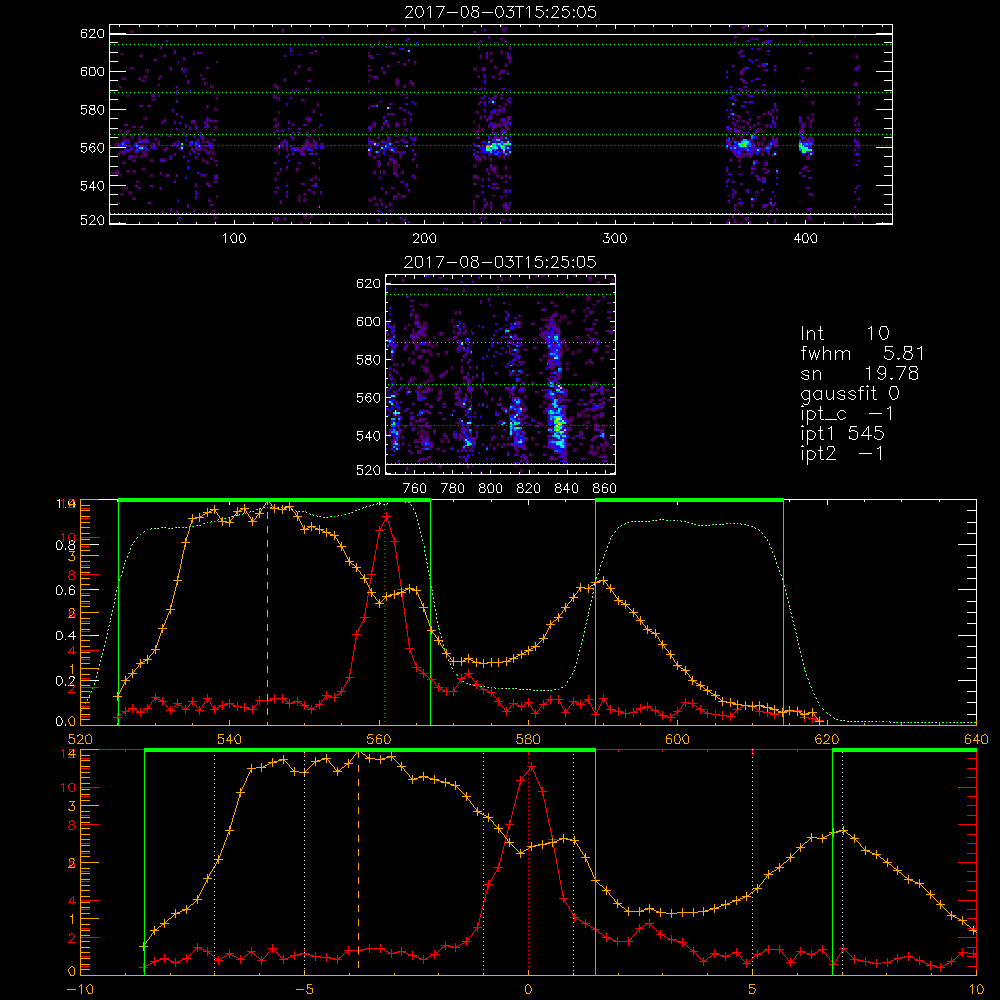Click x-axis label 100 of wide spectrogram
This screenshot has height=1000, width=1000.
tap(234, 239)
